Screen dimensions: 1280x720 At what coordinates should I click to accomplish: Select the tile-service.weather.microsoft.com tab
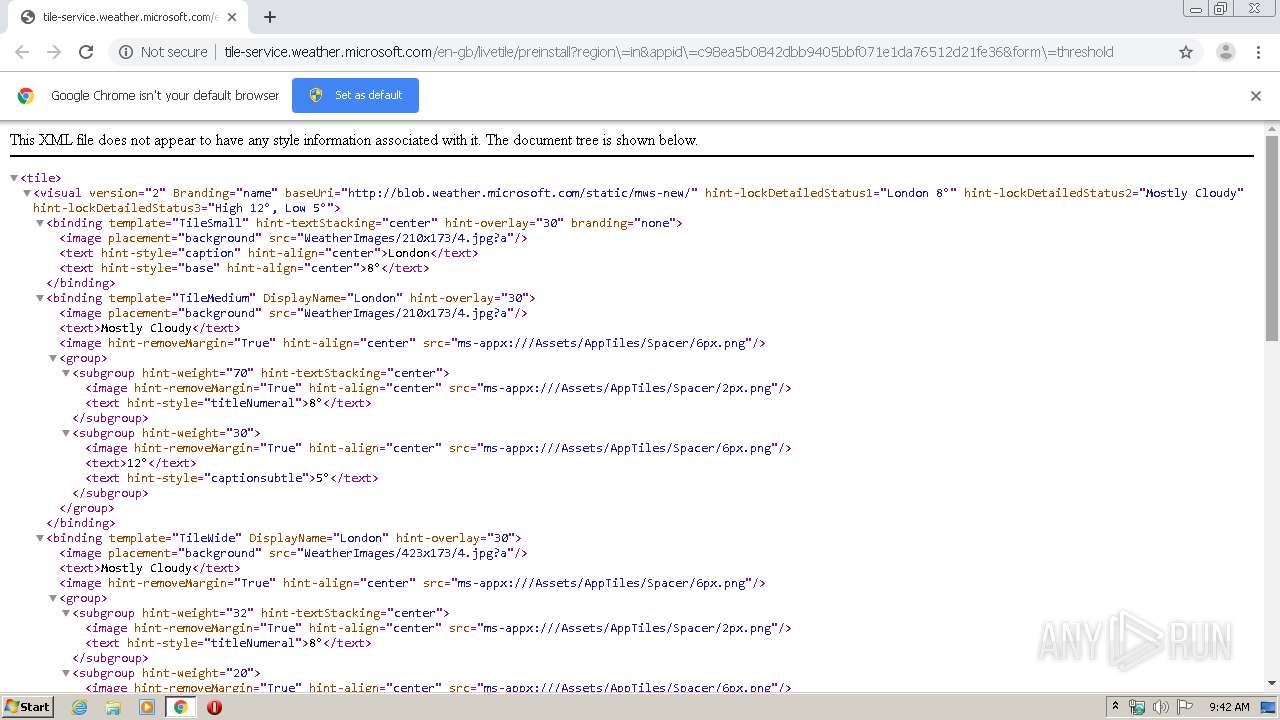click(130, 17)
